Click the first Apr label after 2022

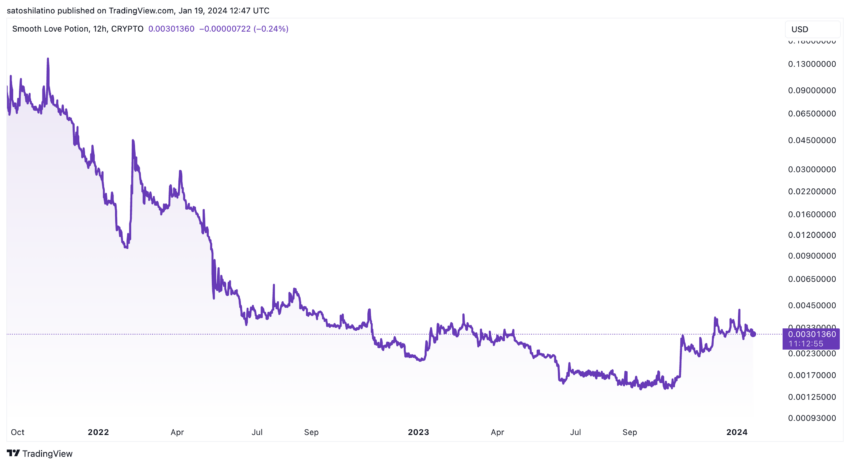[x=177, y=432]
